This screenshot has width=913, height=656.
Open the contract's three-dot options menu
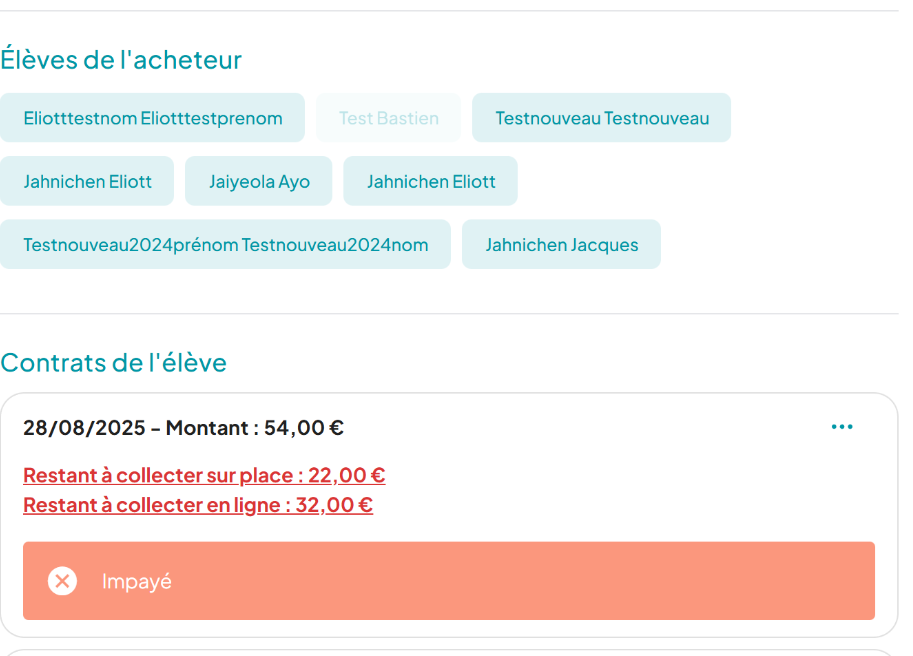(x=842, y=428)
